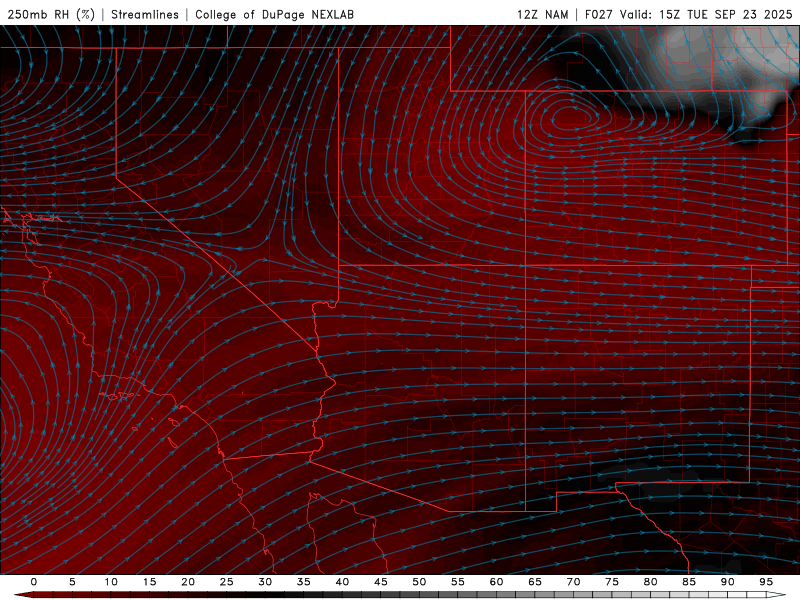Click the 65 label on the color bar
The height and width of the screenshot is (600, 800).
(x=535, y=582)
